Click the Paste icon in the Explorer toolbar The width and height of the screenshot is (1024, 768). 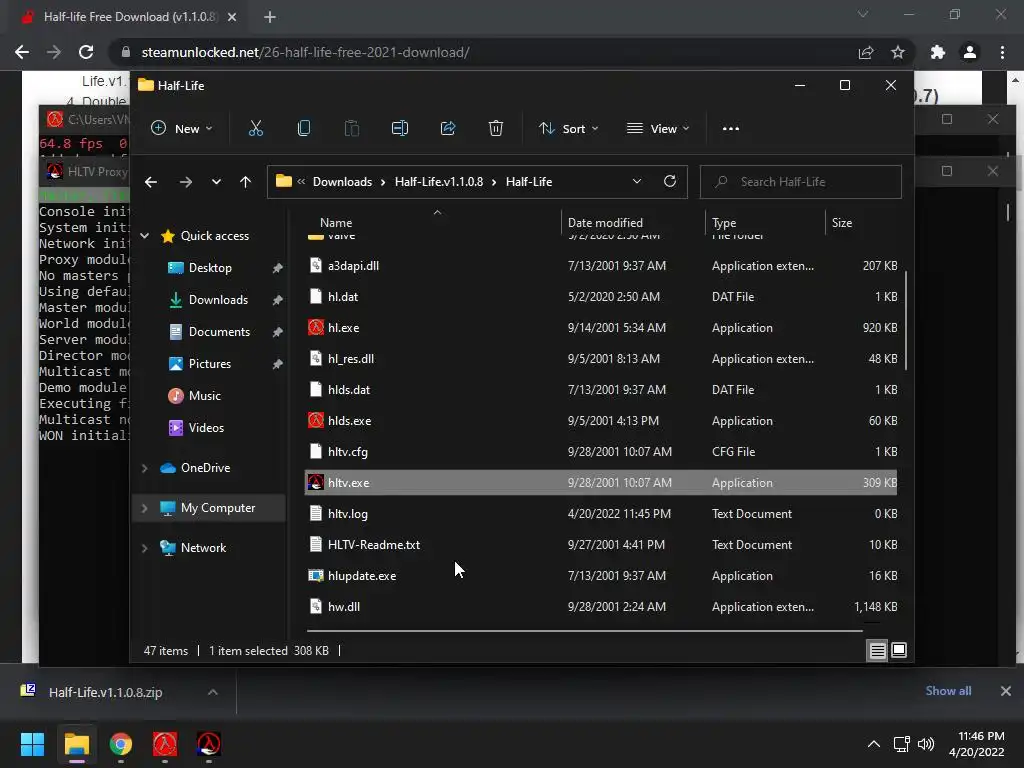click(351, 129)
